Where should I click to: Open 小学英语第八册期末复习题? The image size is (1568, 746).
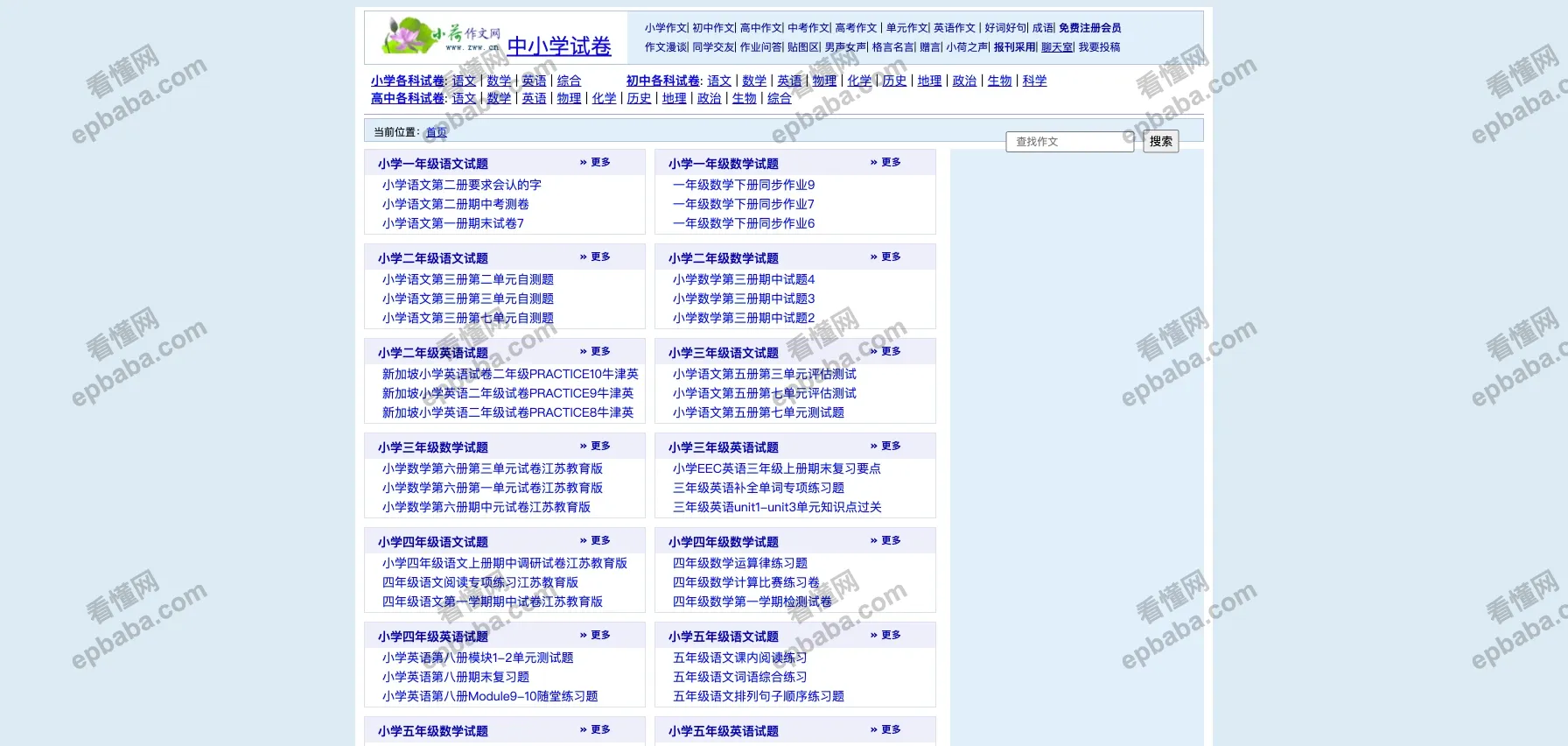click(x=455, y=677)
